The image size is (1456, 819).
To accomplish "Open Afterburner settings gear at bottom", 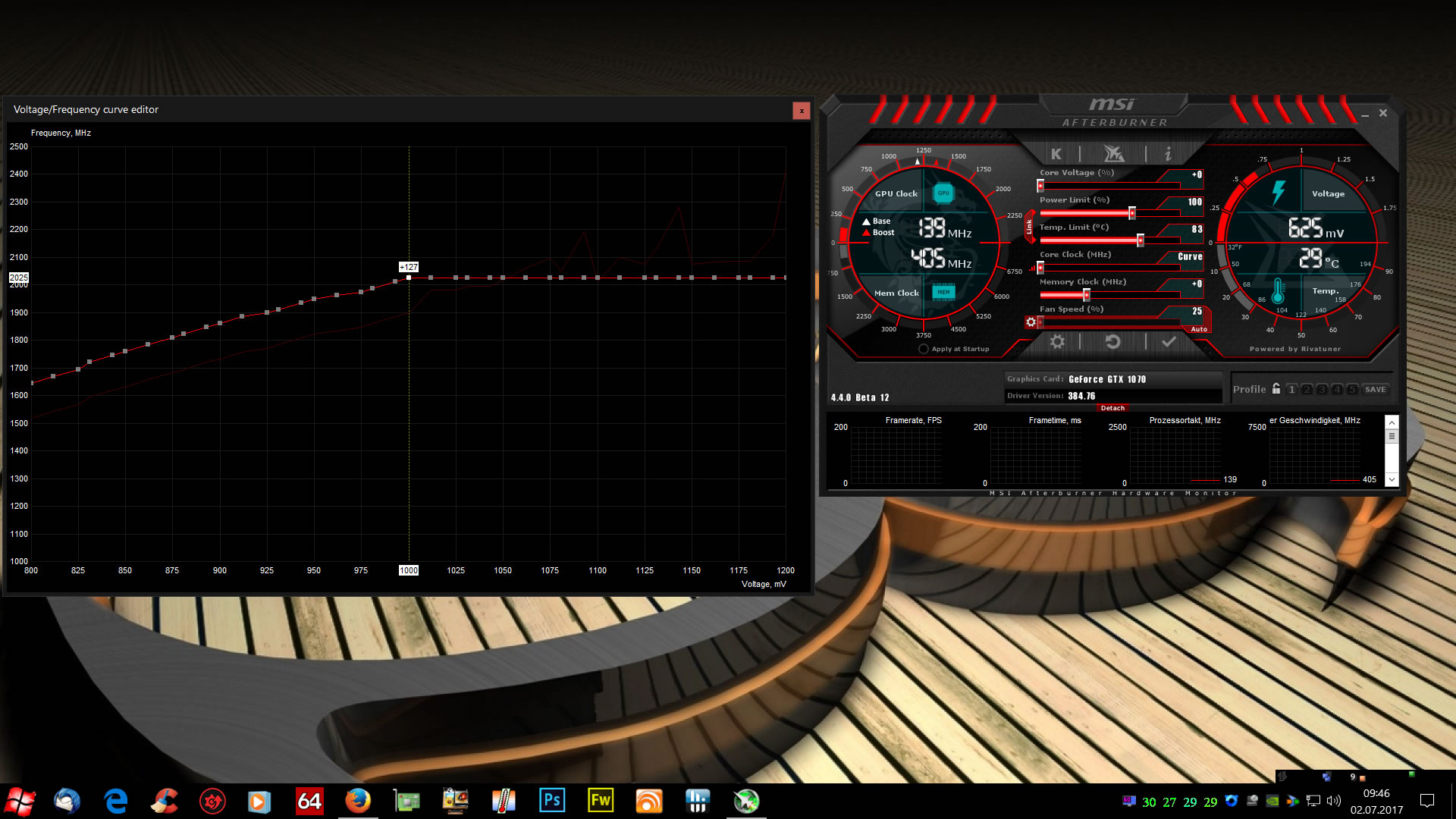I will (x=1057, y=342).
